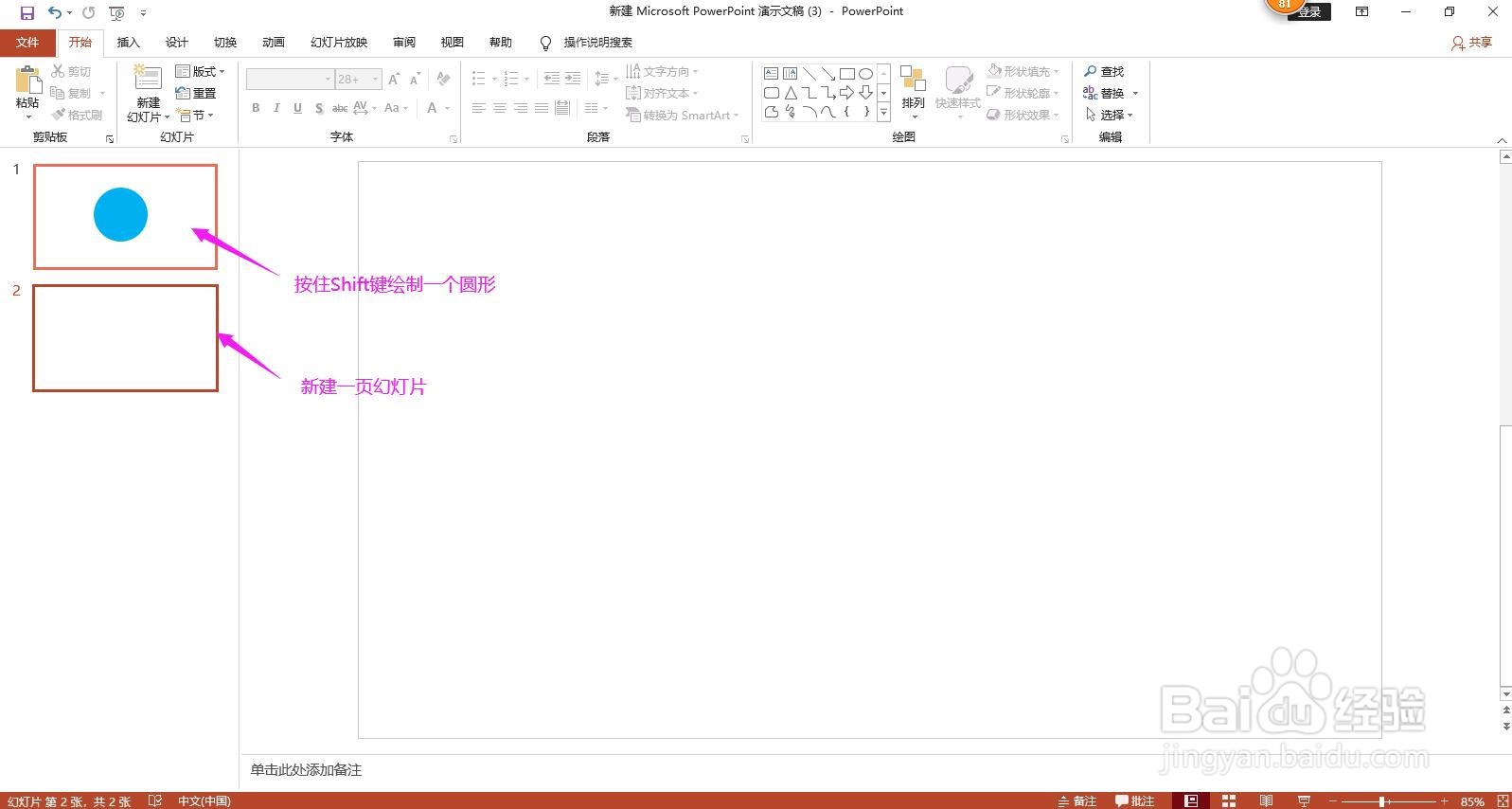Click the Undo arrow icon
The image size is (1512, 809).
click(x=55, y=12)
